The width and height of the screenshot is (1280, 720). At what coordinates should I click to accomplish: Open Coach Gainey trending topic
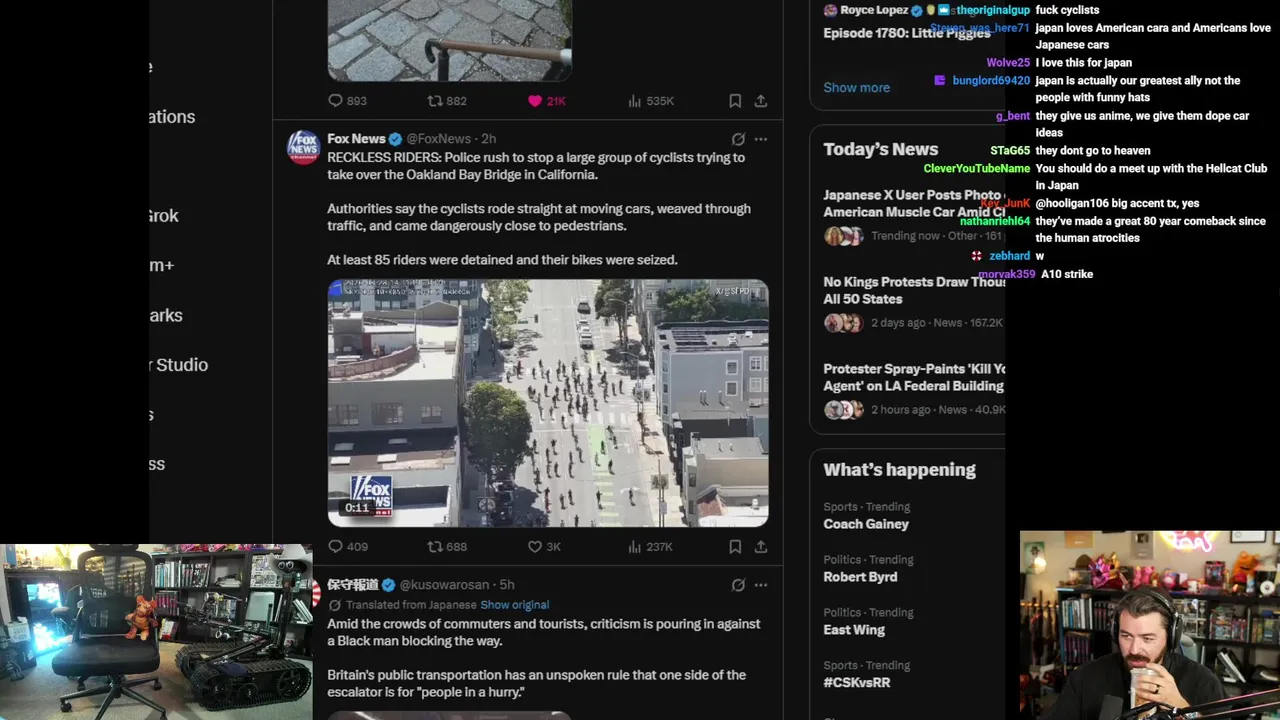[x=866, y=524]
